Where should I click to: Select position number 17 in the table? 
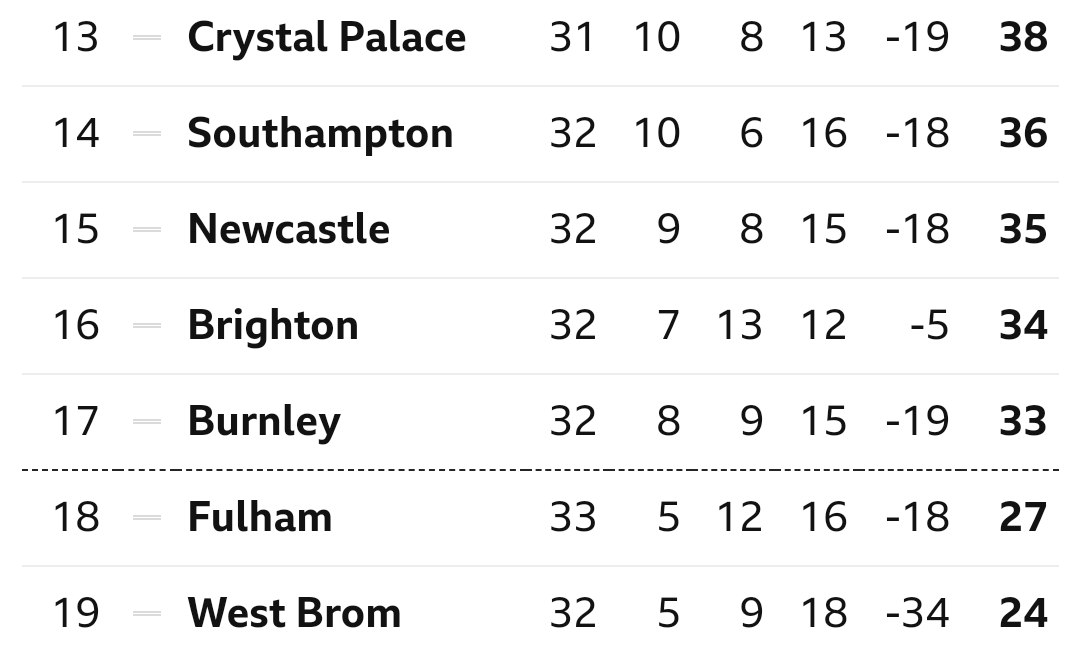(76, 422)
